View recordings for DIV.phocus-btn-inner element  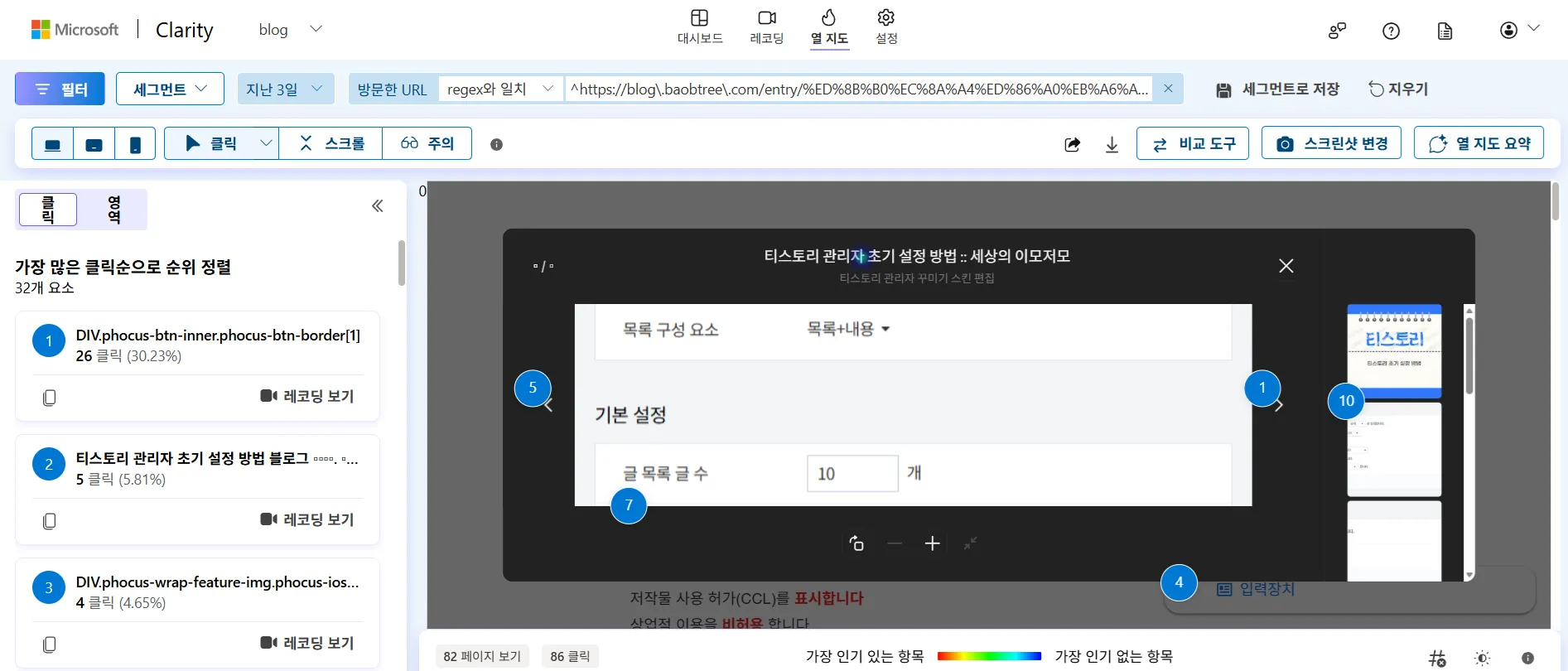pyautogui.click(x=307, y=396)
